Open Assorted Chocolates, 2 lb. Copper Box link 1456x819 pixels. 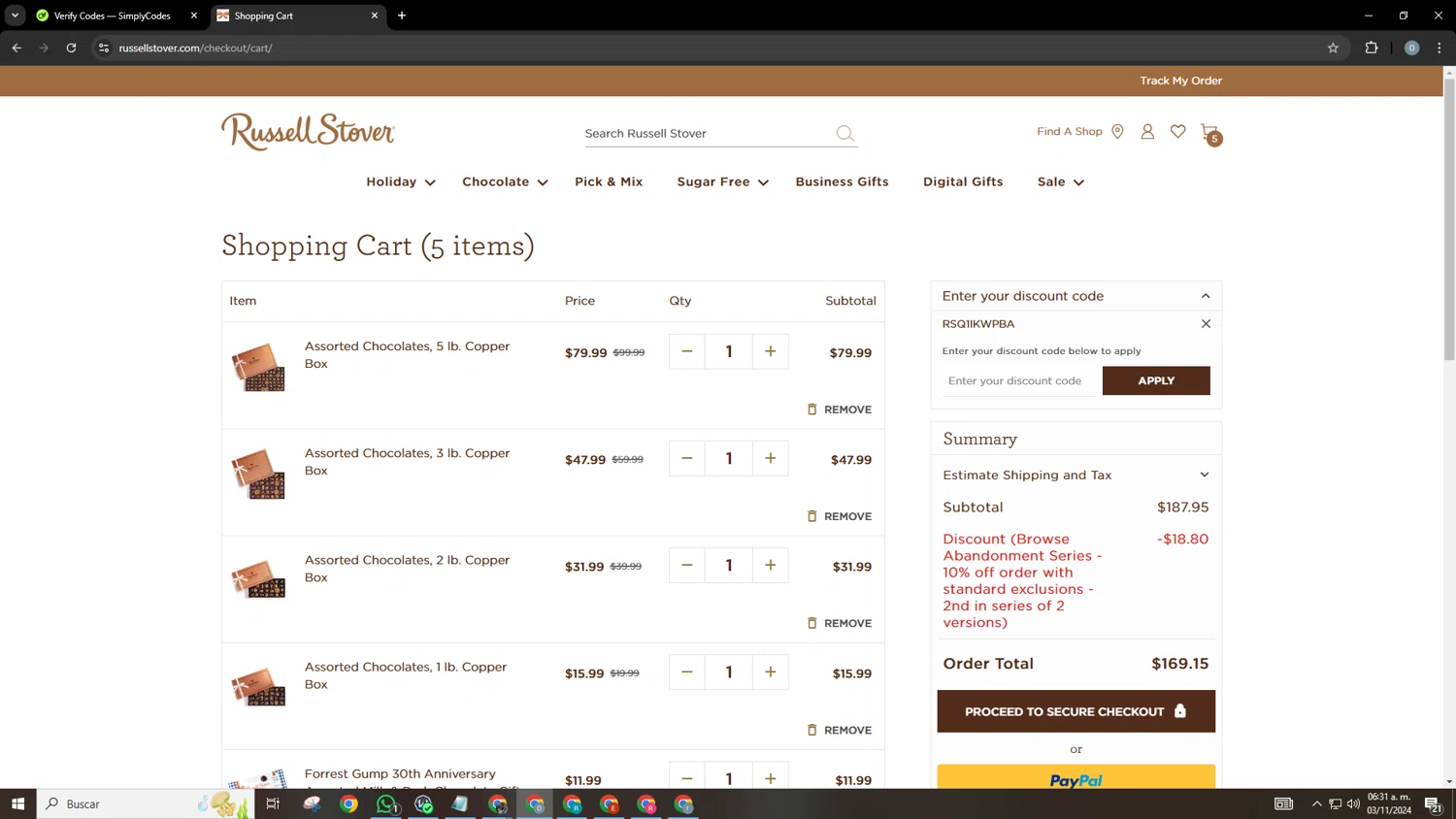click(407, 568)
